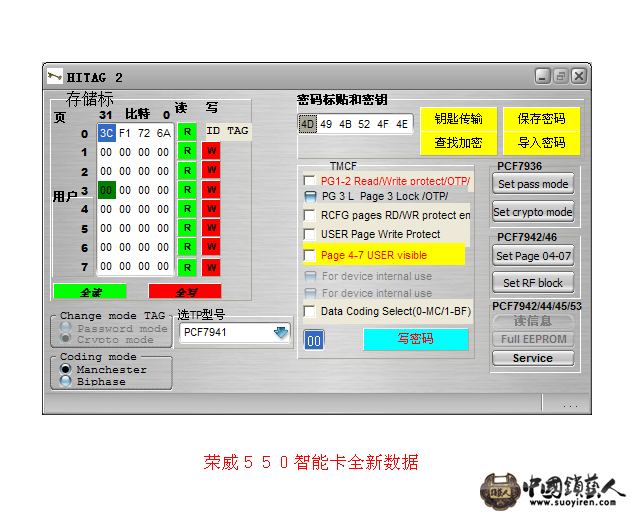Click the TMCF 00 value field
Image resolution: width=633 pixels, height=519 pixels.
click(314, 341)
